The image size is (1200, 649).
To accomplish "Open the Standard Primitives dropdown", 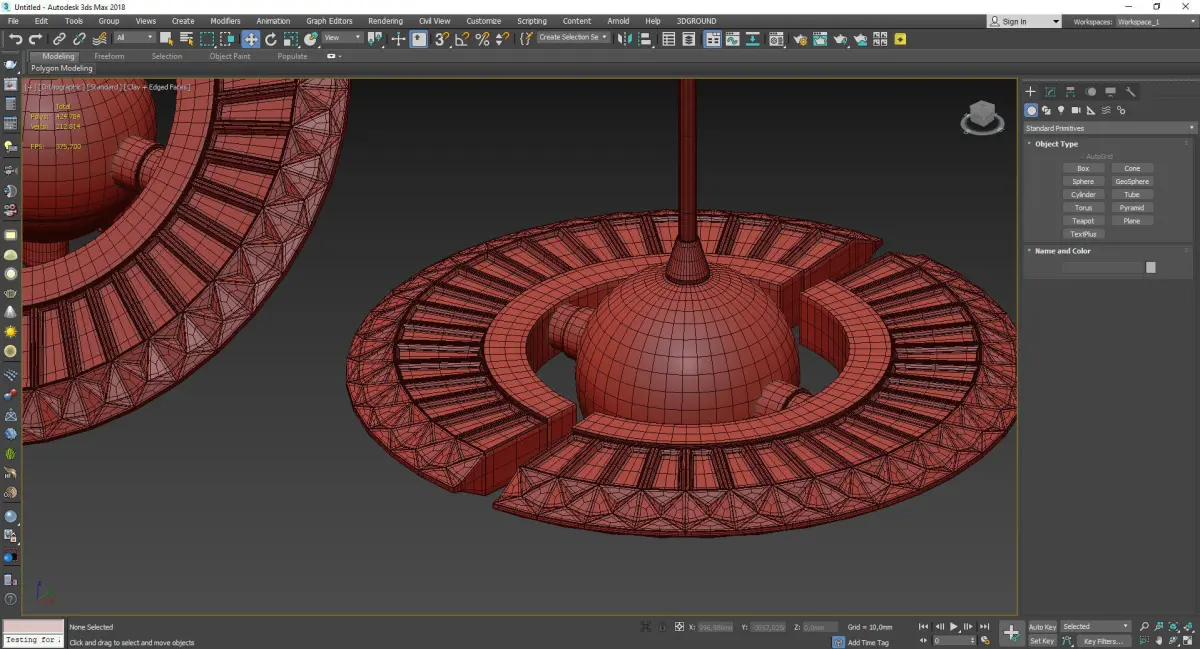I will pos(1109,128).
